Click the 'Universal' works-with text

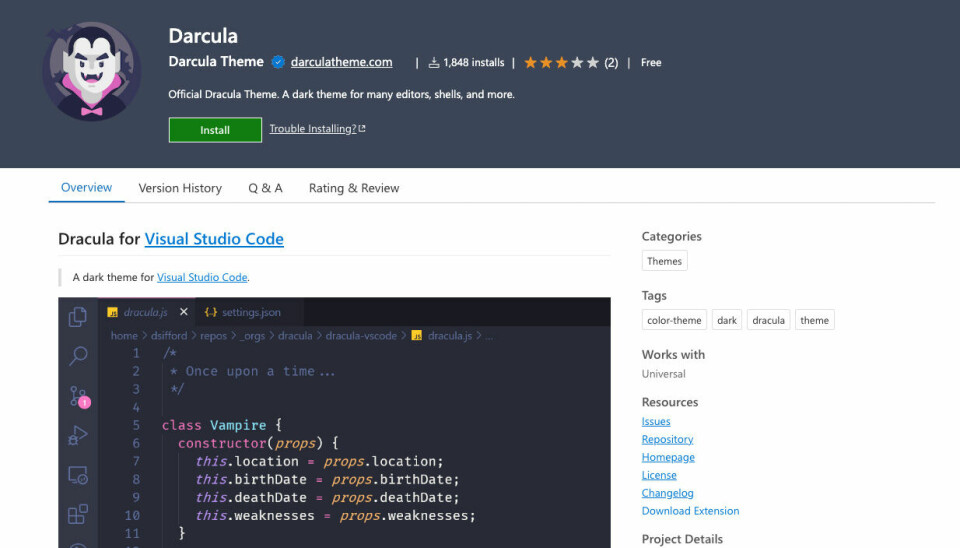(664, 373)
